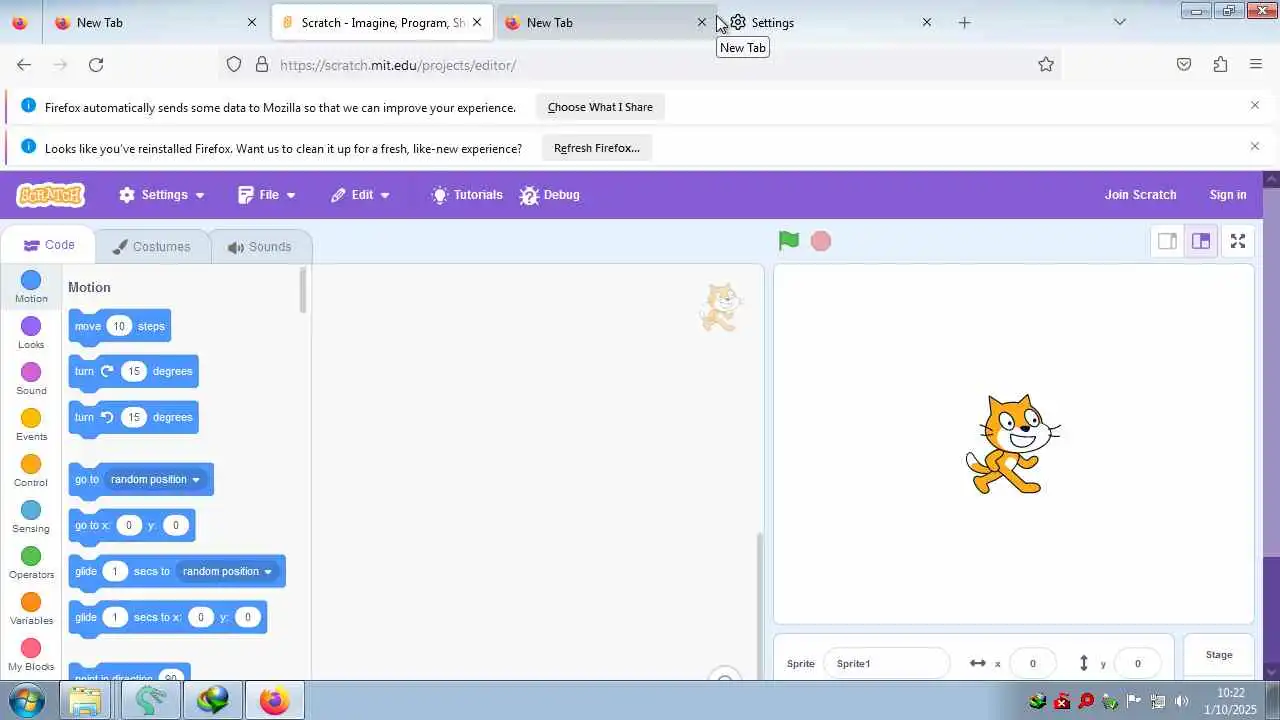The width and height of the screenshot is (1280, 720).
Task: Open the Settings dropdown menu
Action: [162, 195]
